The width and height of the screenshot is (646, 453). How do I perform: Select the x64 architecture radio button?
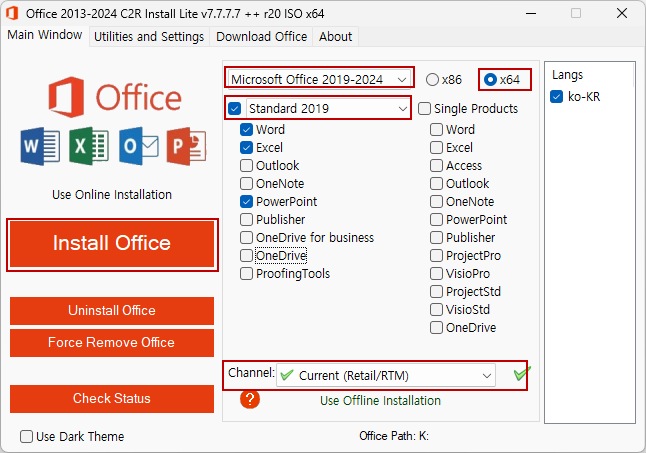502,79
